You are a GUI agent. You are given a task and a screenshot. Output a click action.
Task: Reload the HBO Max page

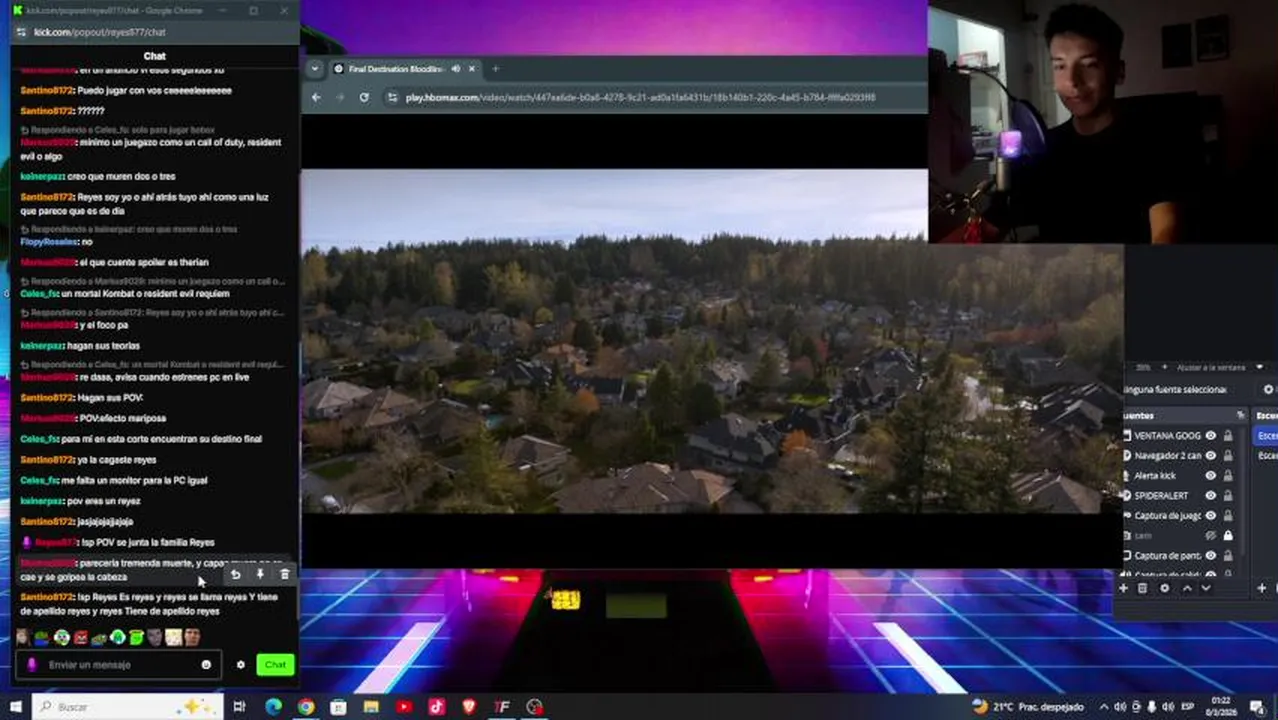[x=364, y=97]
